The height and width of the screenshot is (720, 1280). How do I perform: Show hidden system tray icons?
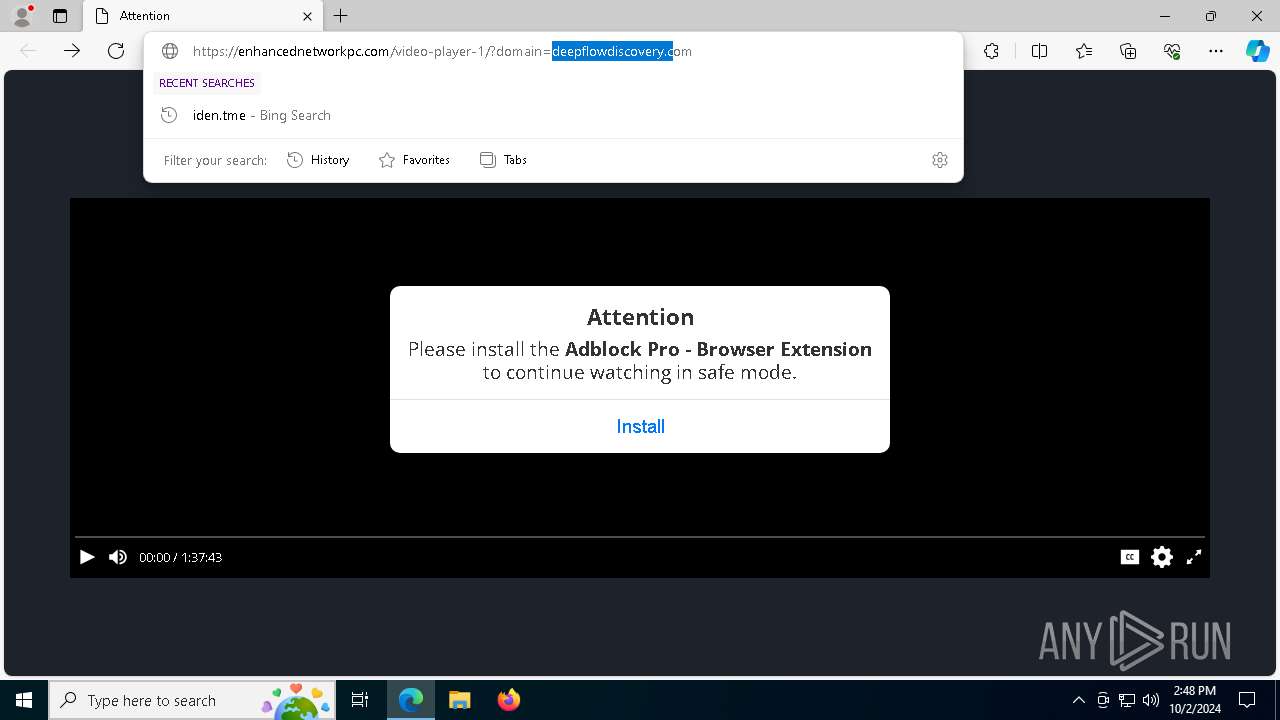pos(1078,700)
